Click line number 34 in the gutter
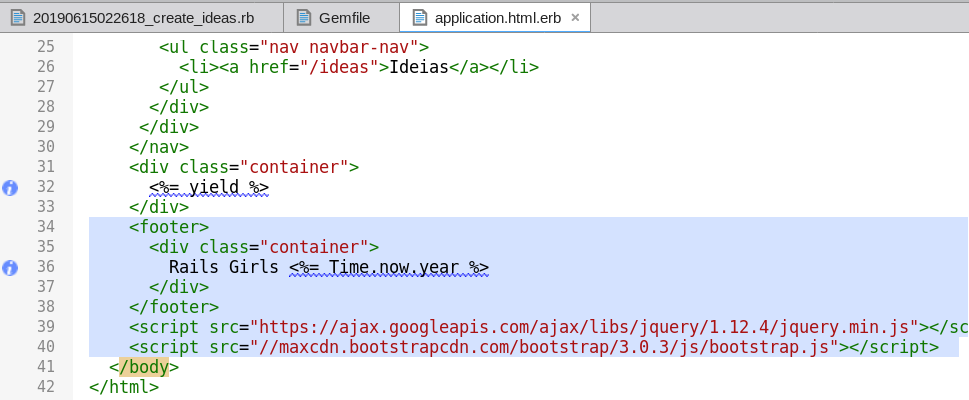The width and height of the screenshot is (969, 400). [46, 227]
